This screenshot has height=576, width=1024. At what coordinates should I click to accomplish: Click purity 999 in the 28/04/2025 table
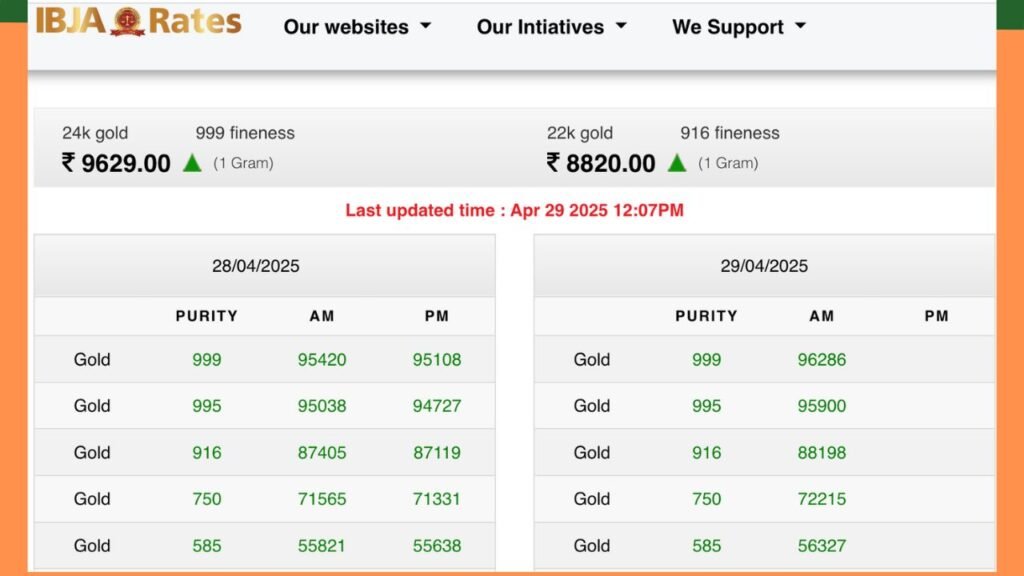pos(206,360)
